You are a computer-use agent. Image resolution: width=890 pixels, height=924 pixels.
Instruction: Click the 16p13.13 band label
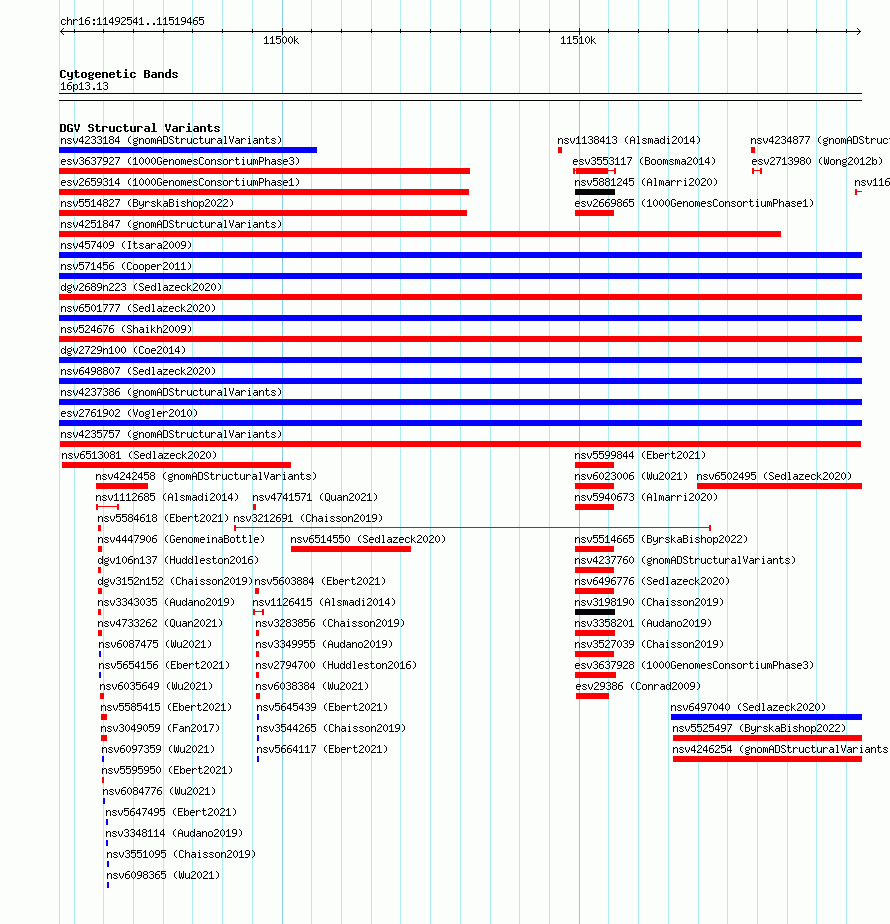pos(84,86)
